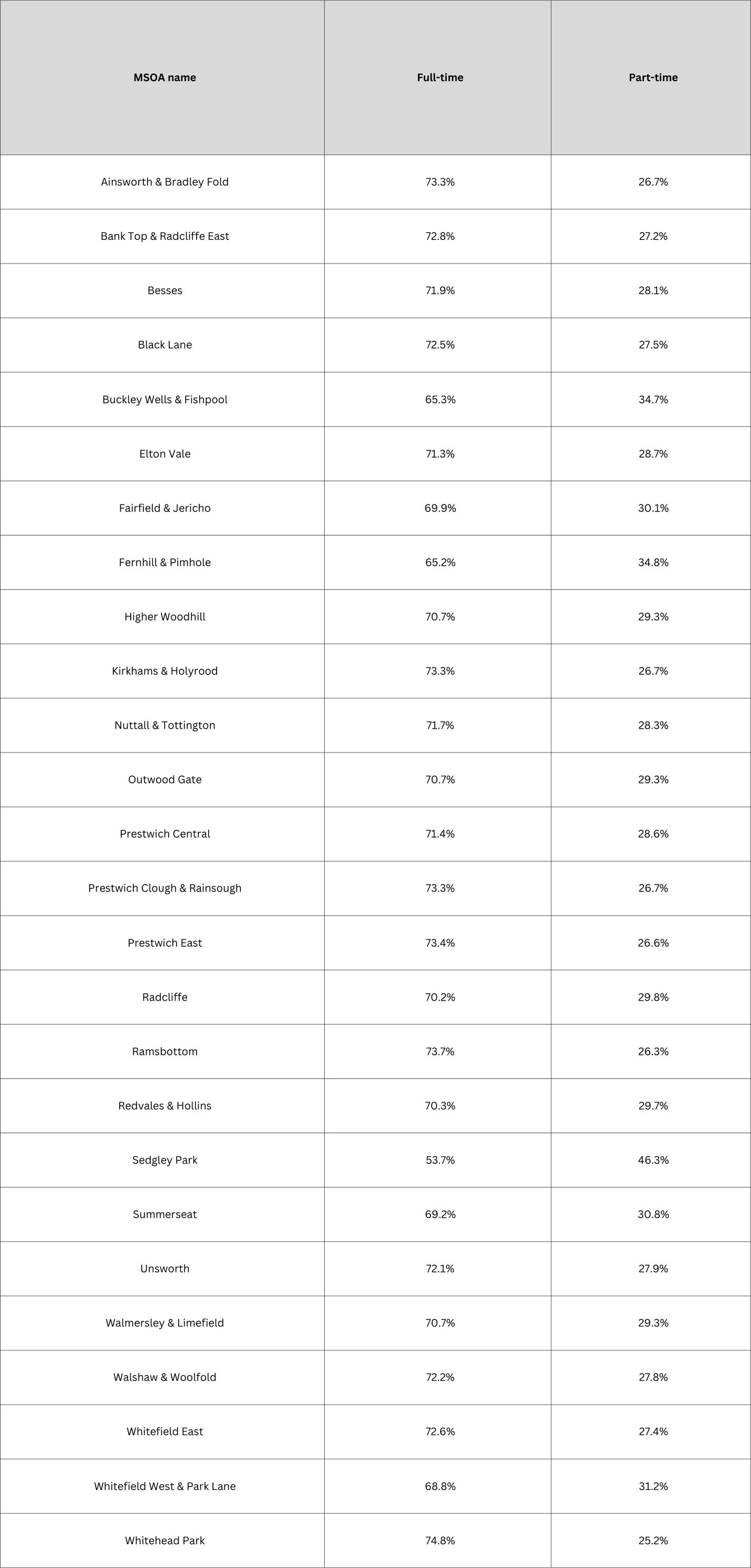The height and width of the screenshot is (1568, 751).
Task: Select the Bank Top & Radcliffe East row name
Action: 165,236
